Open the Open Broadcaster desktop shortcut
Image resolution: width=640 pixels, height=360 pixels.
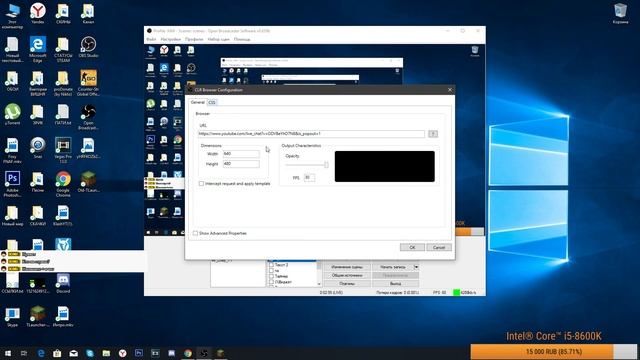(88, 117)
